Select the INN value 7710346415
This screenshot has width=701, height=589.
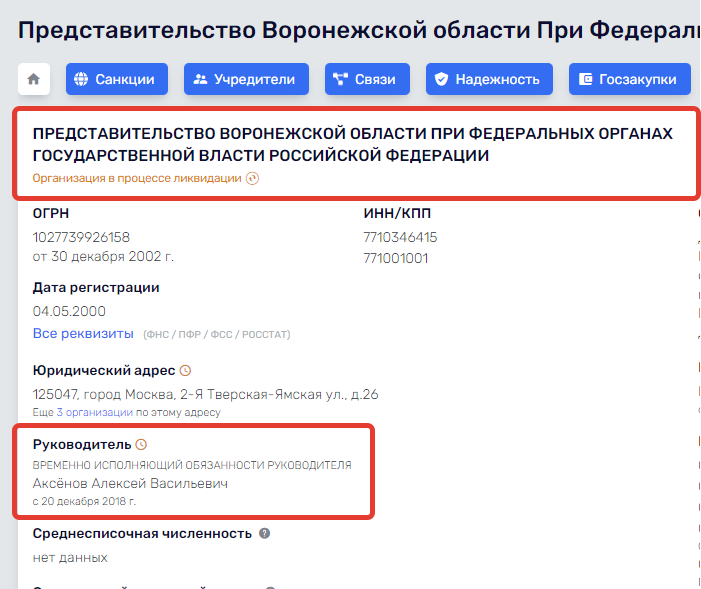[x=400, y=237]
